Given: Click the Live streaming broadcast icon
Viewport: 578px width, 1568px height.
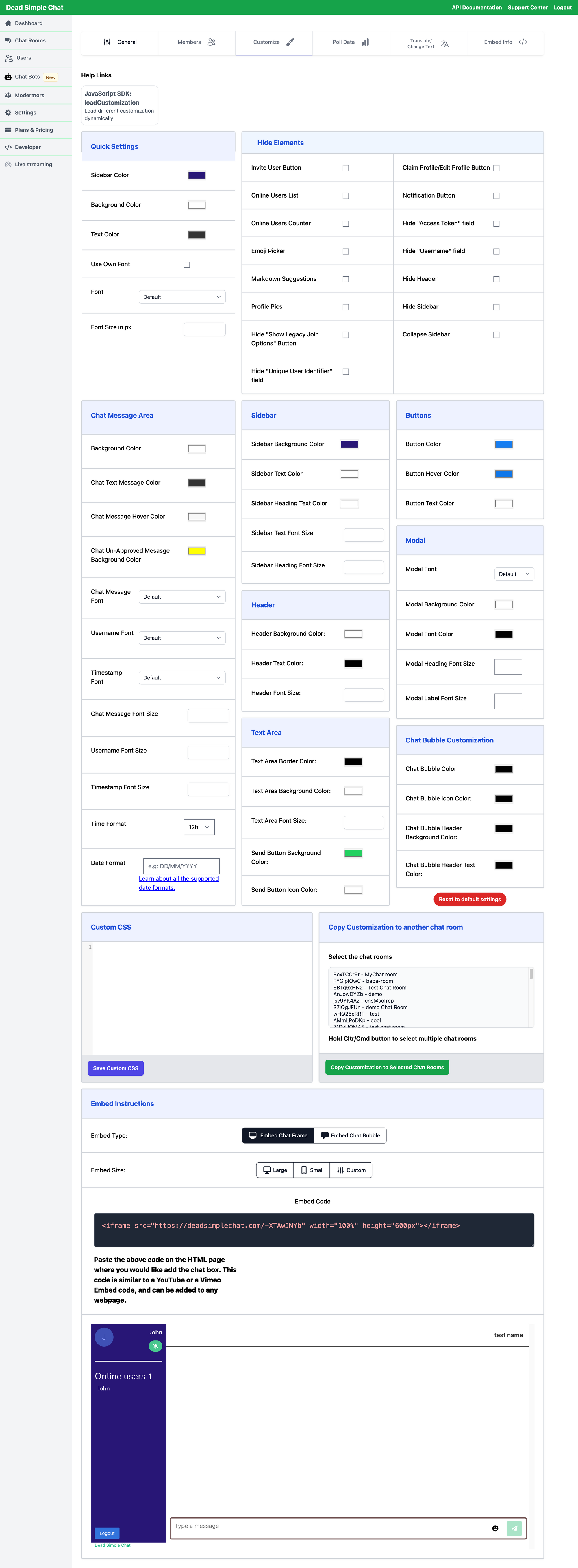Looking at the screenshot, I should 9,164.
